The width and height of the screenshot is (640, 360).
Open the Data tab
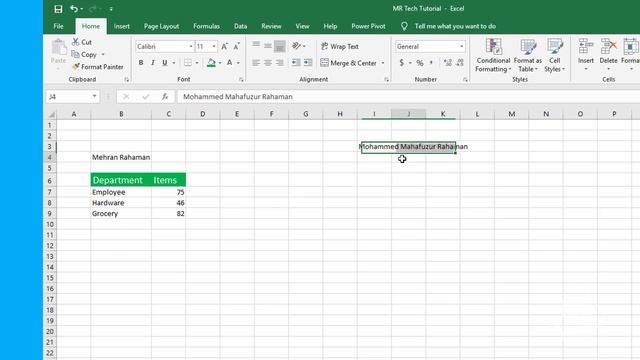click(240, 26)
